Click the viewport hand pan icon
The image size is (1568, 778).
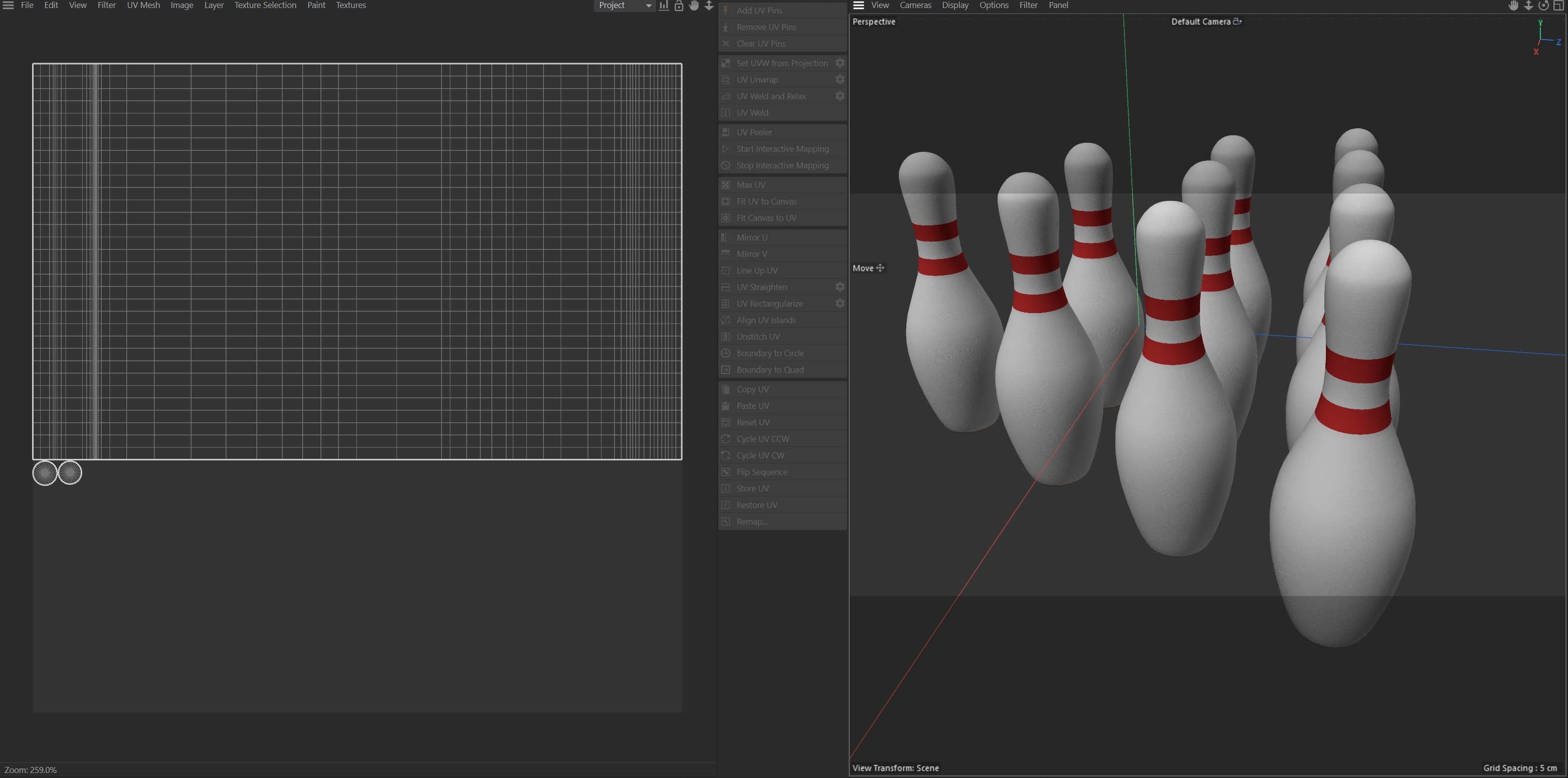[1514, 6]
